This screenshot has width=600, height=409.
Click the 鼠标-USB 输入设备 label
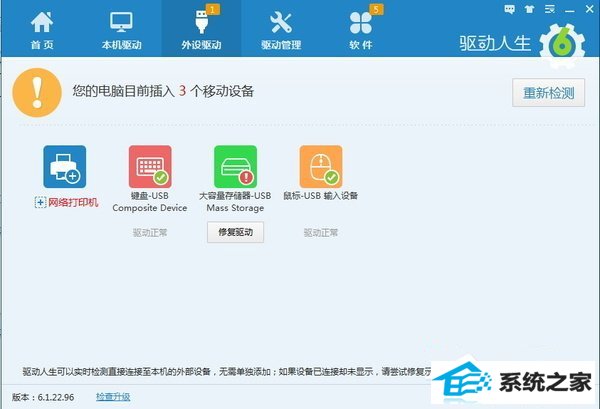point(321,196)
